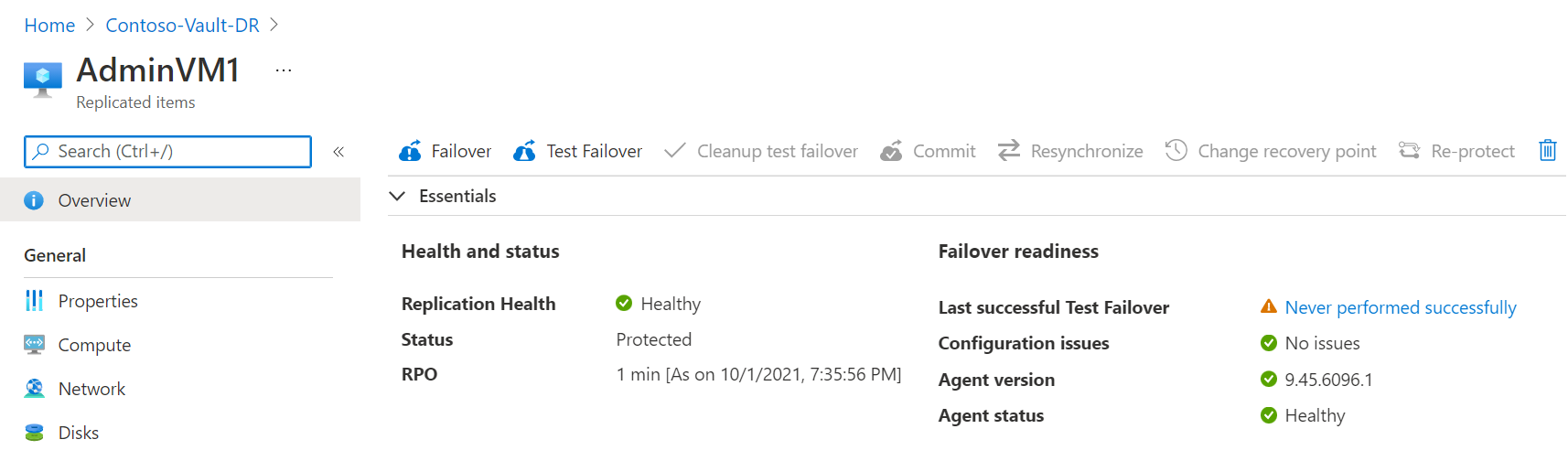
Task: Click the Test Failover icon
Action: 524,151
